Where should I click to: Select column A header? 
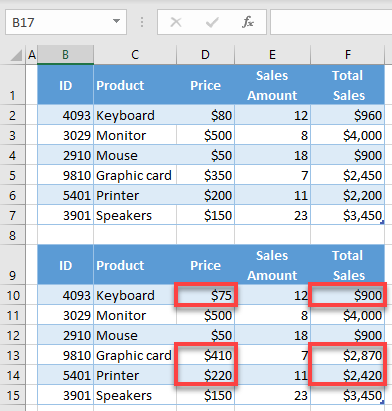pos(32,54)
